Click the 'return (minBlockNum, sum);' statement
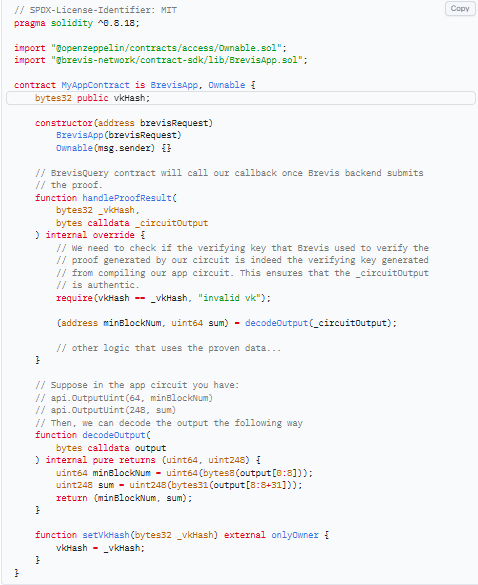Viewport: 478px width, 585px height. (x=124, y=498)
